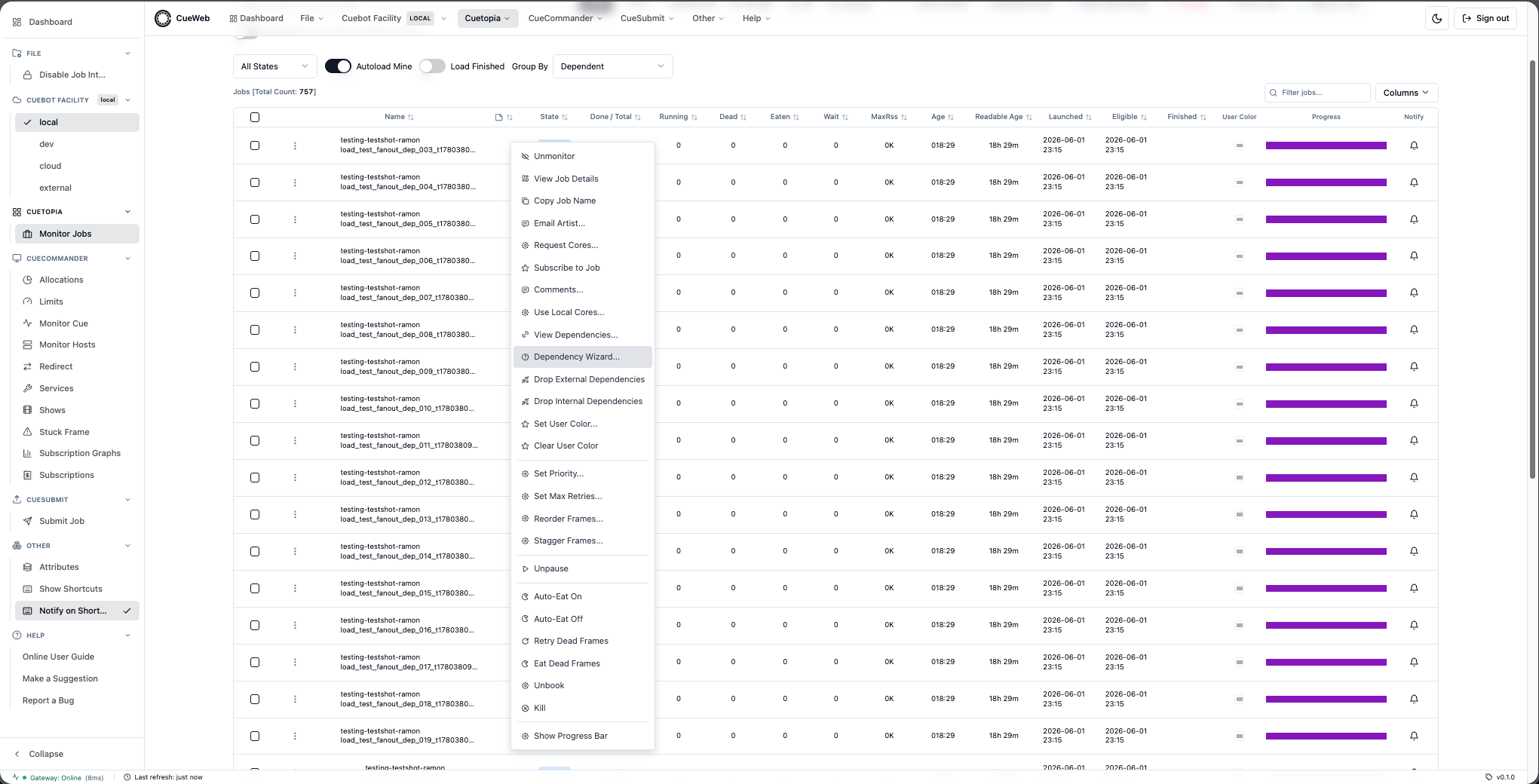The width and height of the screenshot is (1539, 784).
Task: Choose View Job Details from context menu
Action: (582, 179)
